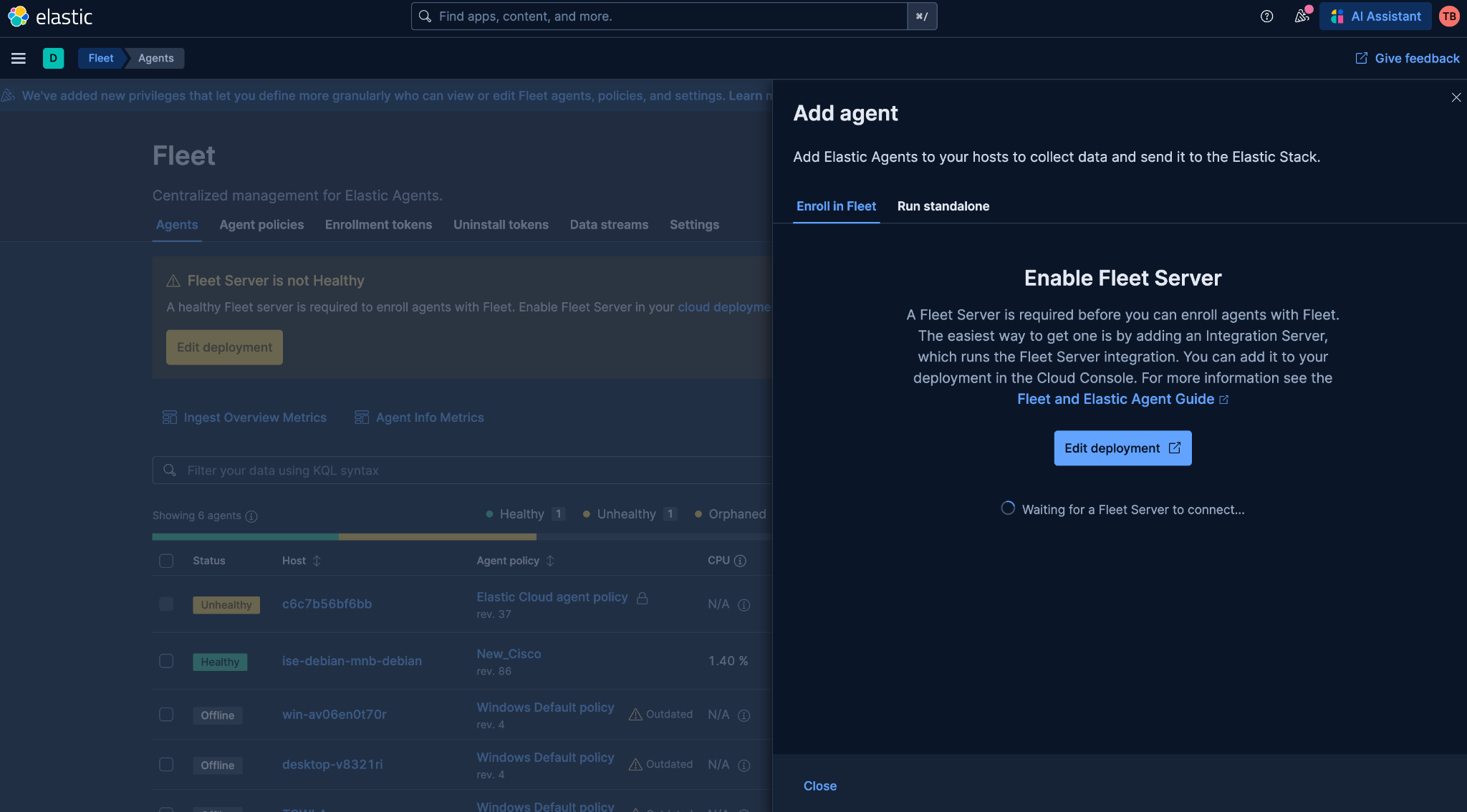Click the Healthy status count filter
The height and width of the screenshot is (812, 1467).
(525, 514)
